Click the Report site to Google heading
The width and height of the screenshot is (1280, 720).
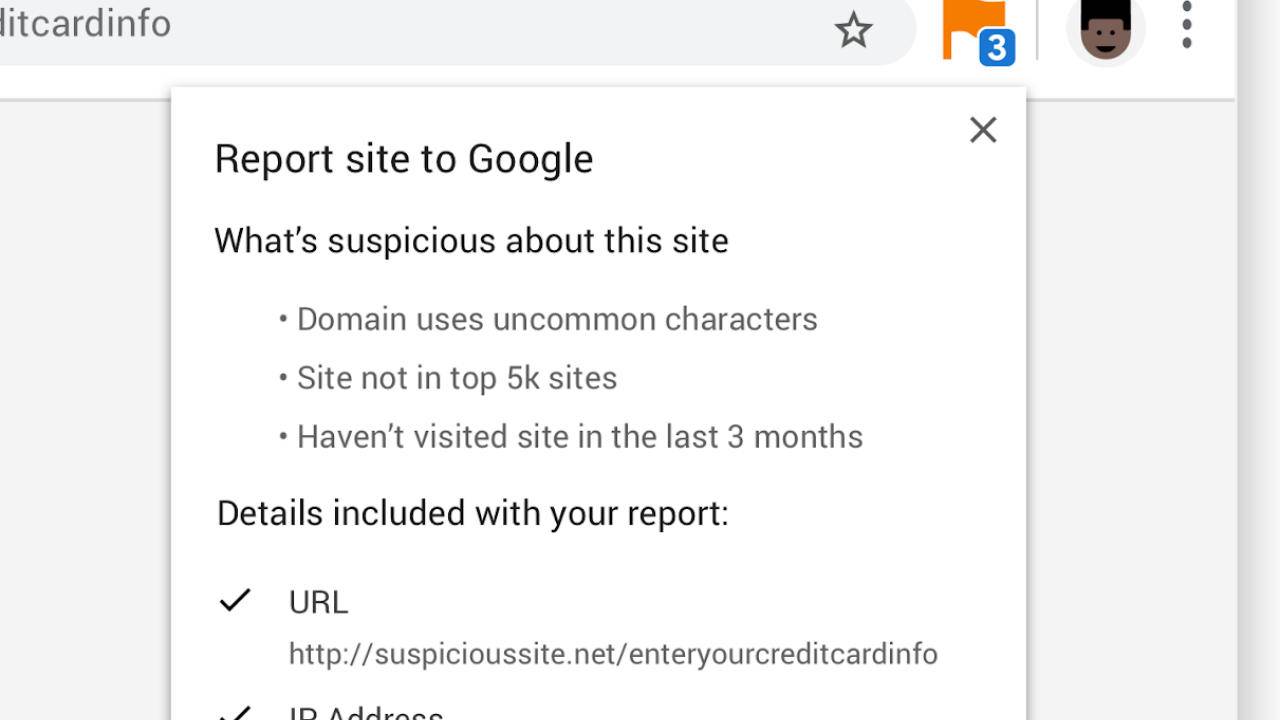[404, 159]
